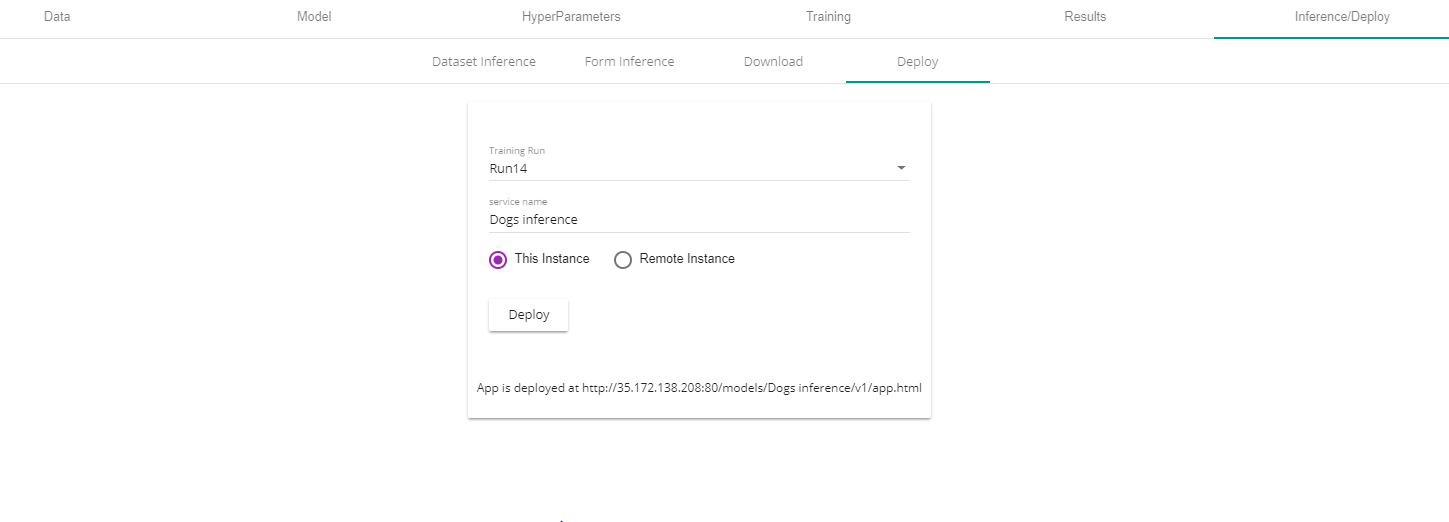1449x522 pixels.
Task: Select the This Instance radio button
Action: click(x=498, y=260)
